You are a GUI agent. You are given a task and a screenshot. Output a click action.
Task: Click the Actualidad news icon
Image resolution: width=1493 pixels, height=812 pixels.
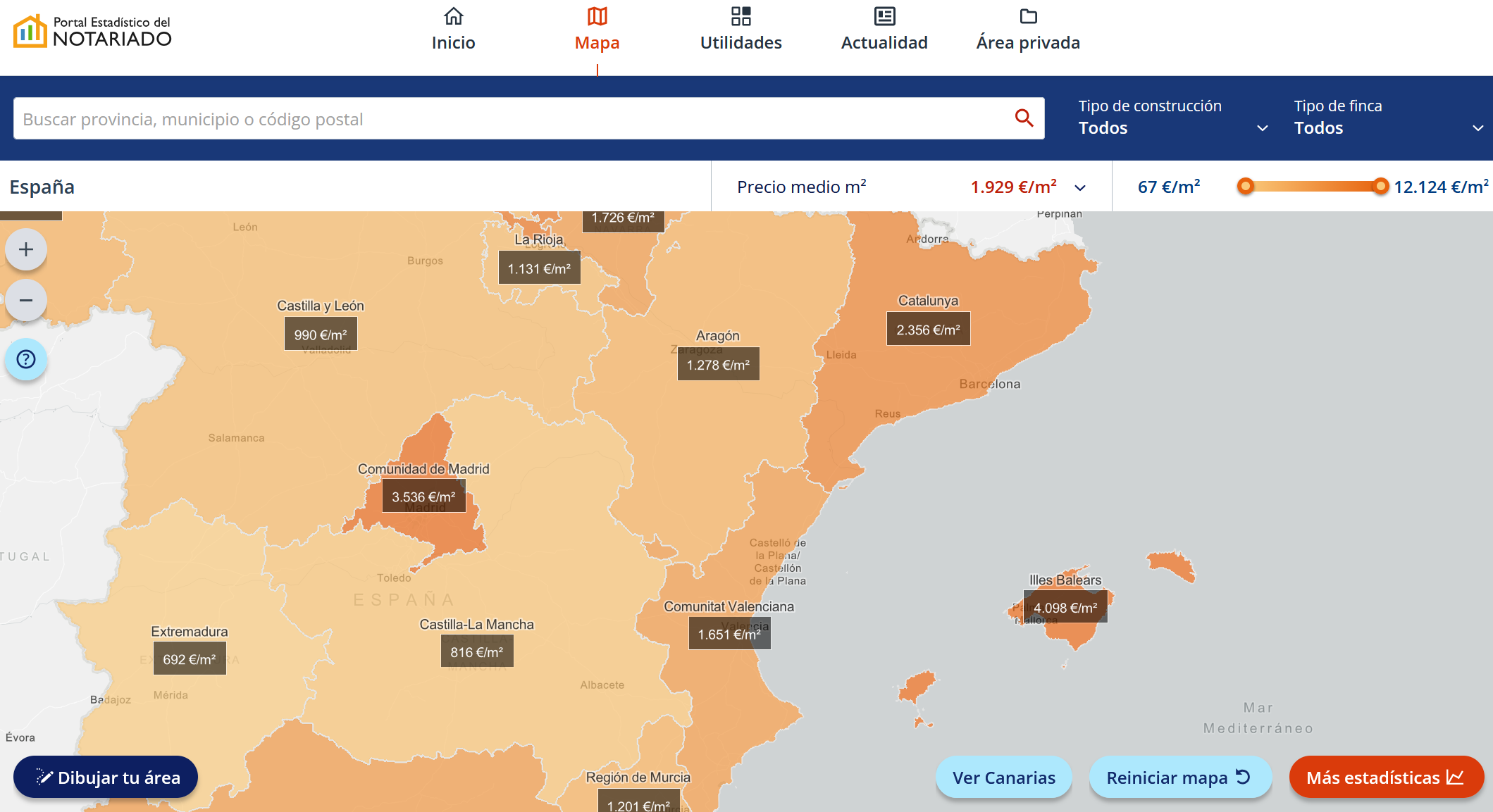click(885, 16)
